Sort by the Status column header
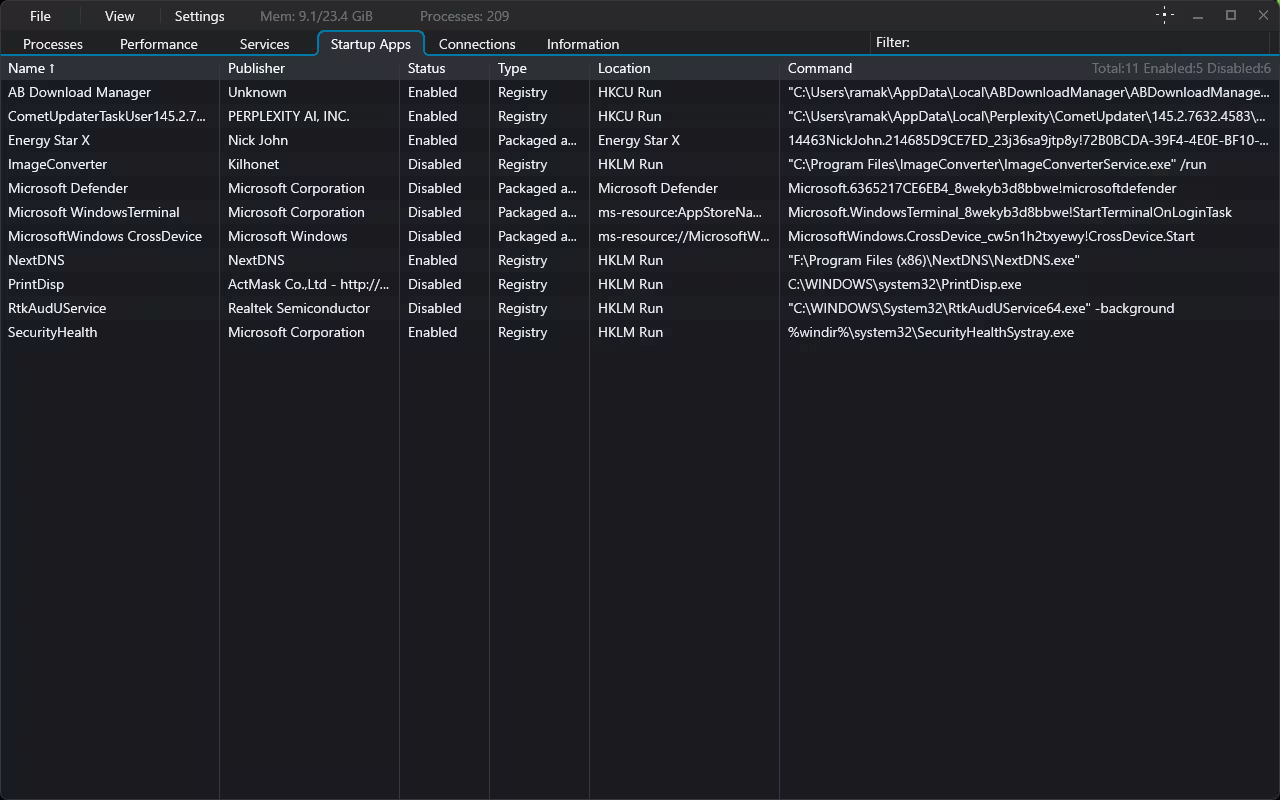Screen dimensions: 1280x800 click(x=445, y=68)
